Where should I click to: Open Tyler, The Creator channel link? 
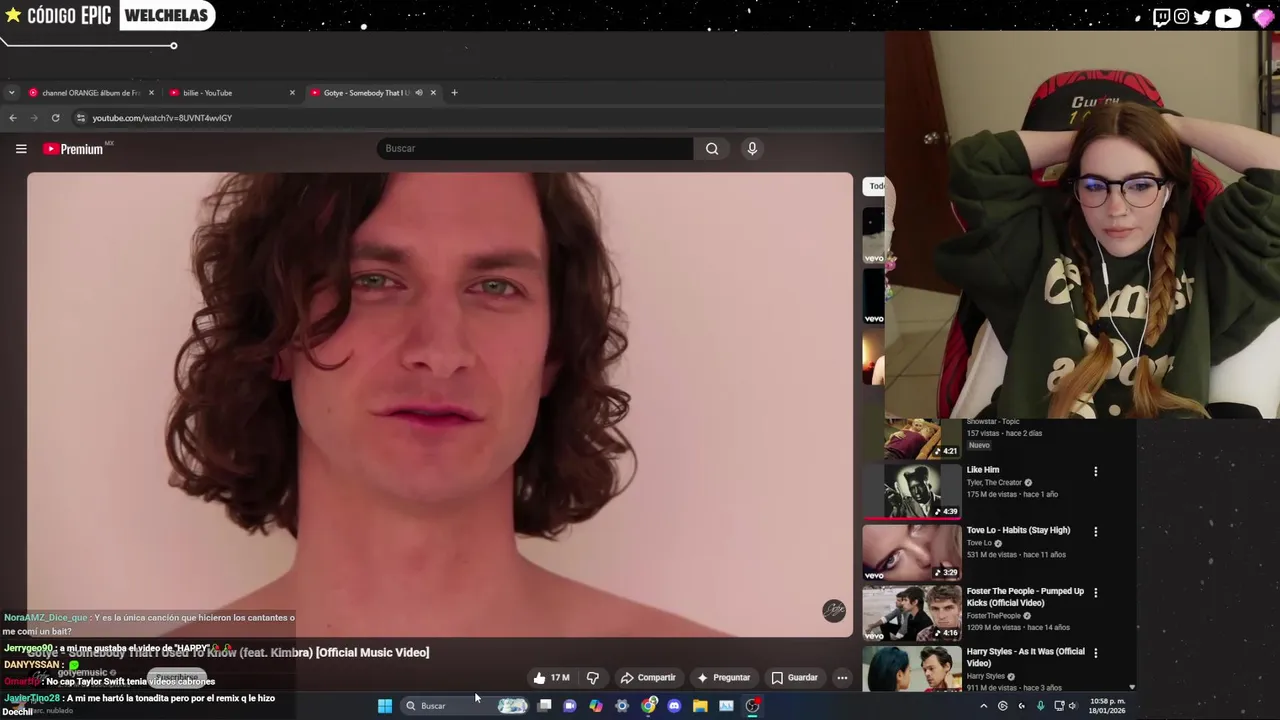tap(994, 483)
